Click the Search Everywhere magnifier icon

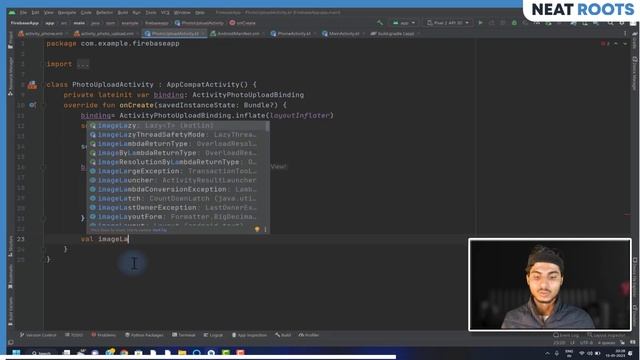click(x=611, y=23)
